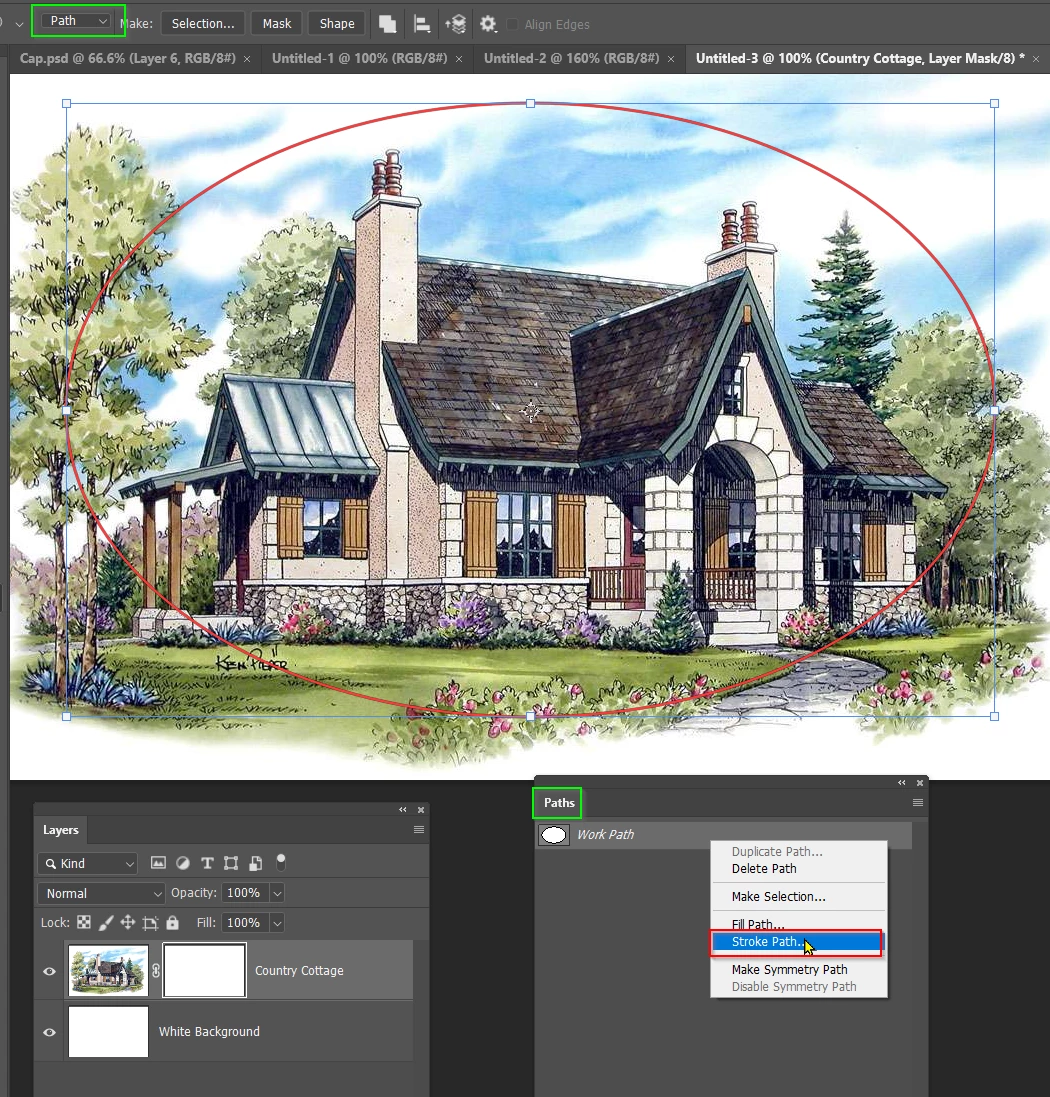1050x1097 pixels.
Task: Open the tool preset picker chevron
Action: click(20, 24)
